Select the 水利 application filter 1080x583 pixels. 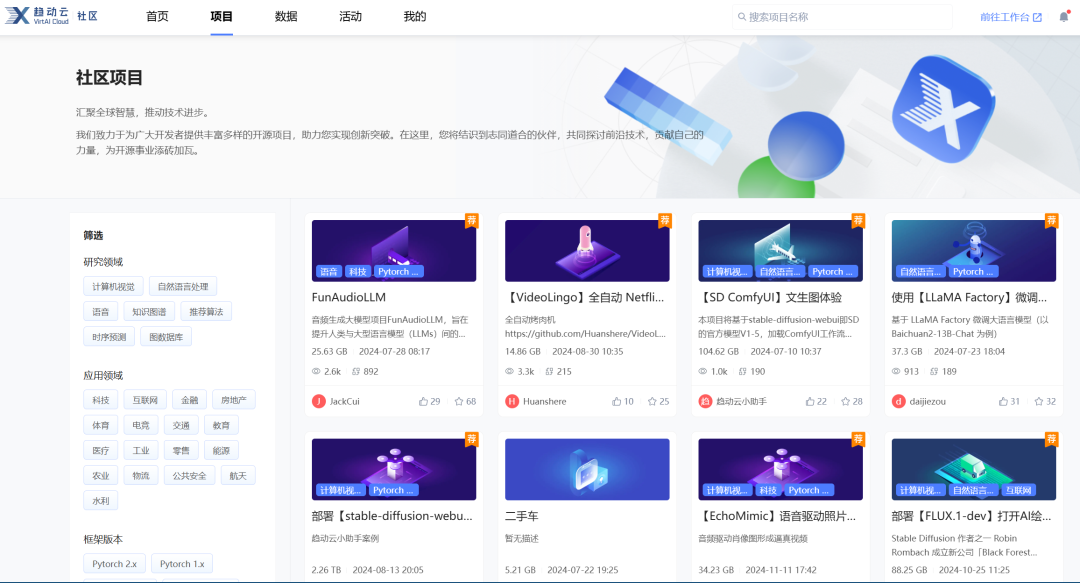[x=101, y=501]
